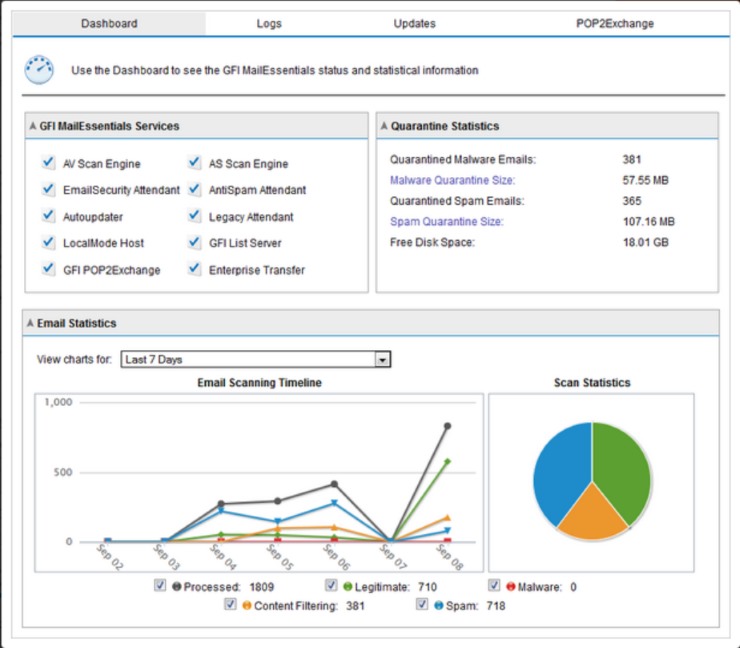The image size is (740, 648).
Task: Click the dashboard gauge icon
Action: coord(39,70)
